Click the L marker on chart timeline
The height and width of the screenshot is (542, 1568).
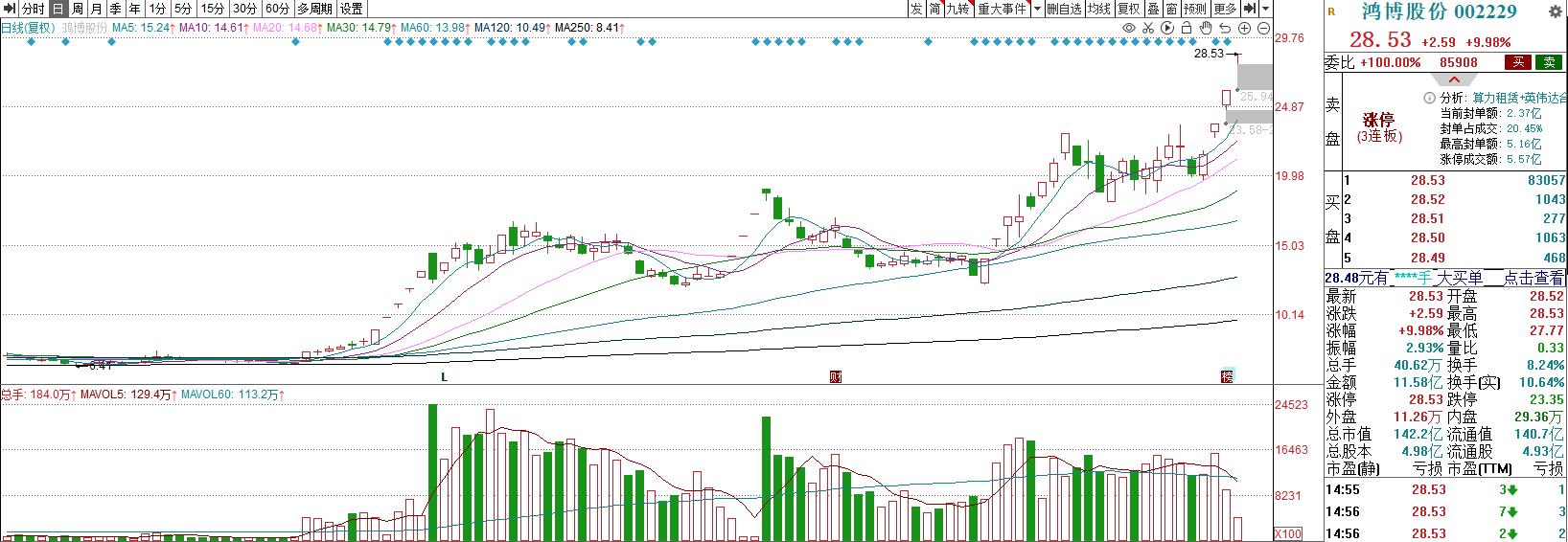click(444, 377)
